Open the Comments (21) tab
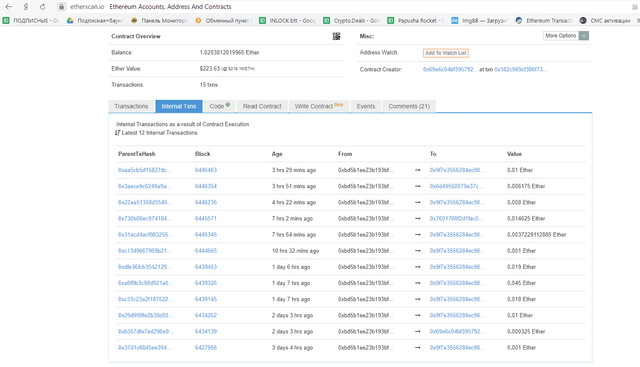The width and height of the screenshot is (640, 367). (x=409, y=106)
